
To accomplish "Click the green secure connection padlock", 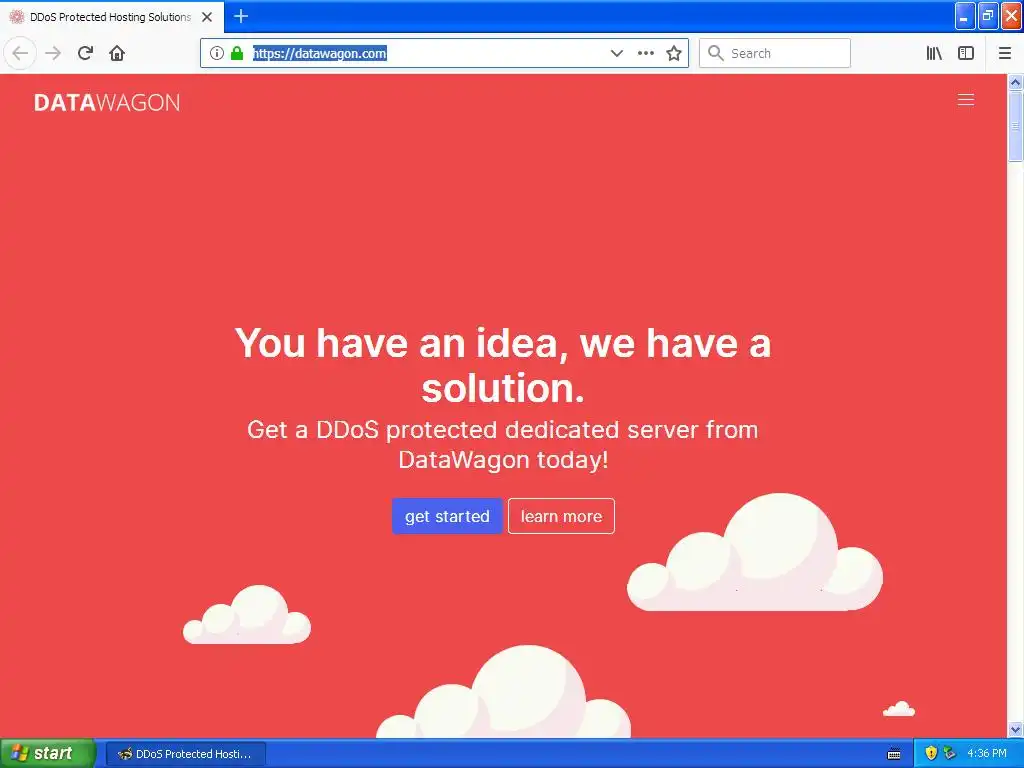I will [x=237, y=53].
